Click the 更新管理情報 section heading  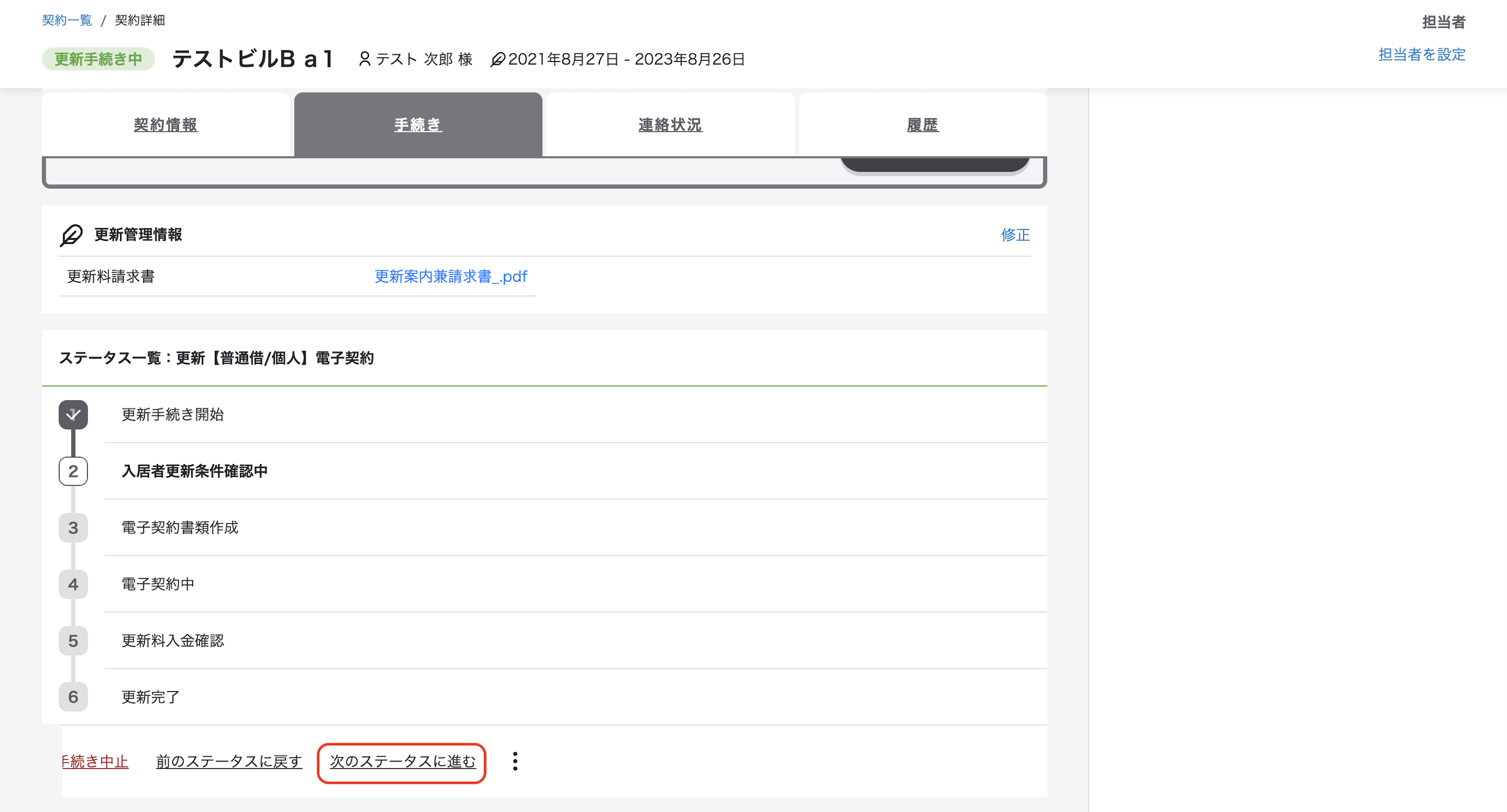coord(138,235)
